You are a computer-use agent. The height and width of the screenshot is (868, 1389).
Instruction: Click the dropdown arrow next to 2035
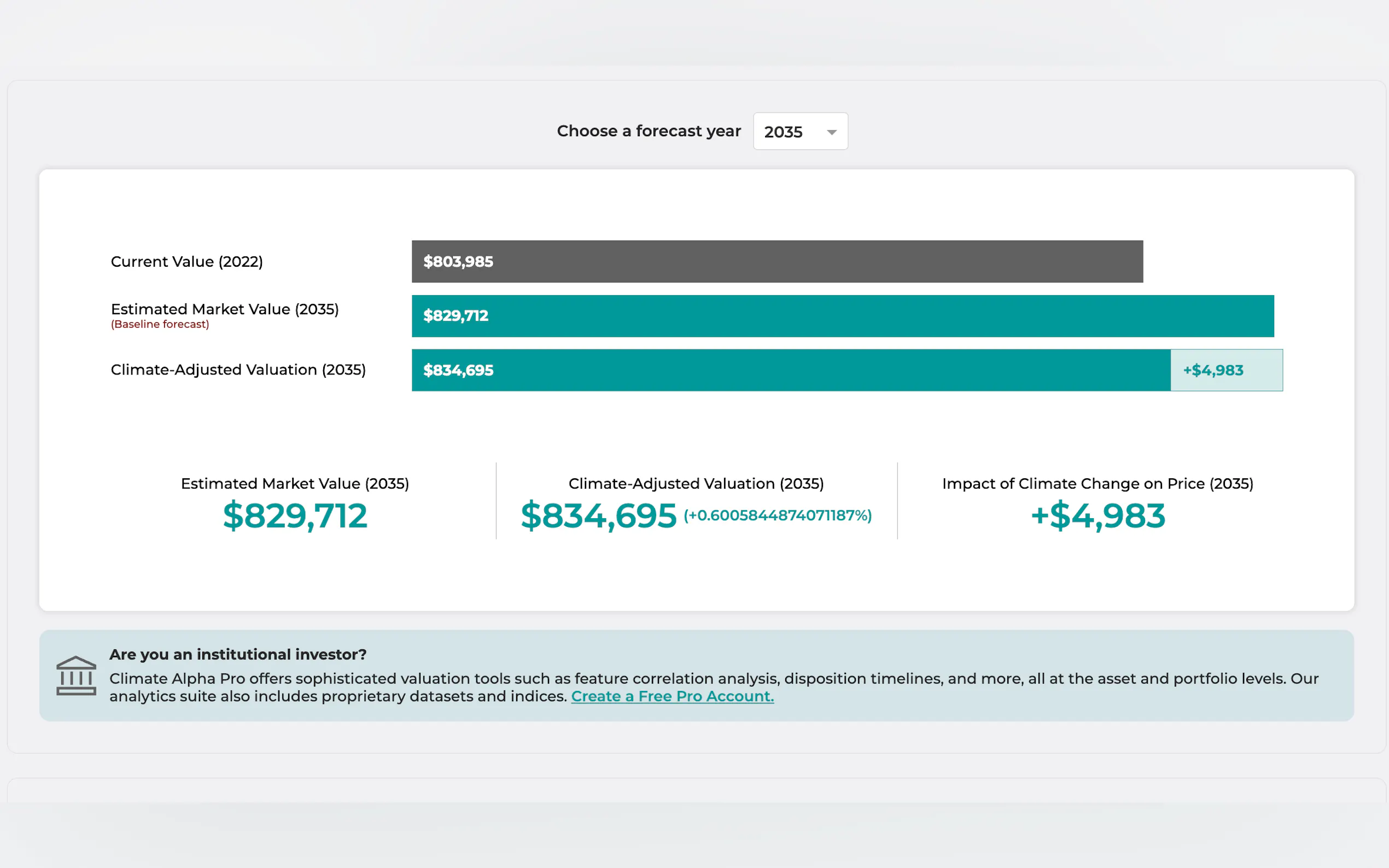pyautogui.click(x=831, y=133)
